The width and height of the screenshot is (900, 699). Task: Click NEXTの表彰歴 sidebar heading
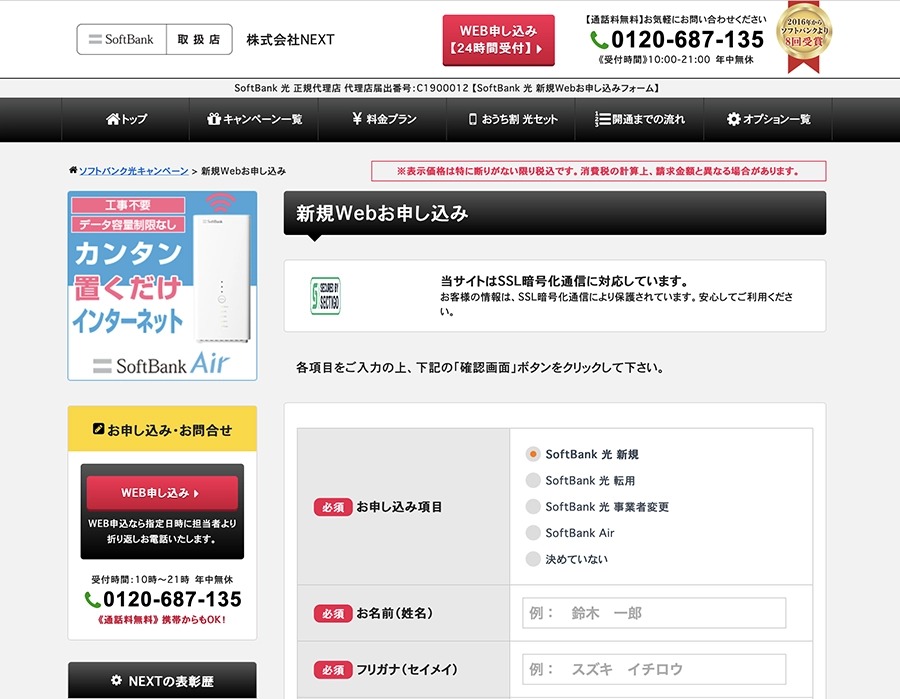(x=162, y=681)
